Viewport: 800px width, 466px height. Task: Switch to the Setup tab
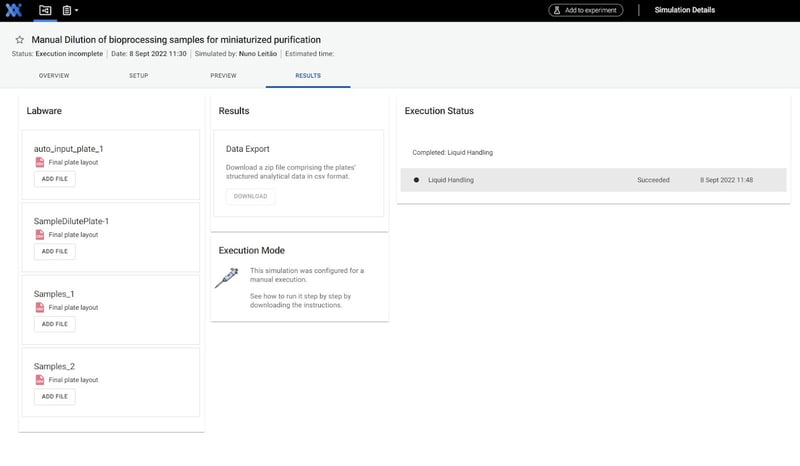tap(138, 75)
